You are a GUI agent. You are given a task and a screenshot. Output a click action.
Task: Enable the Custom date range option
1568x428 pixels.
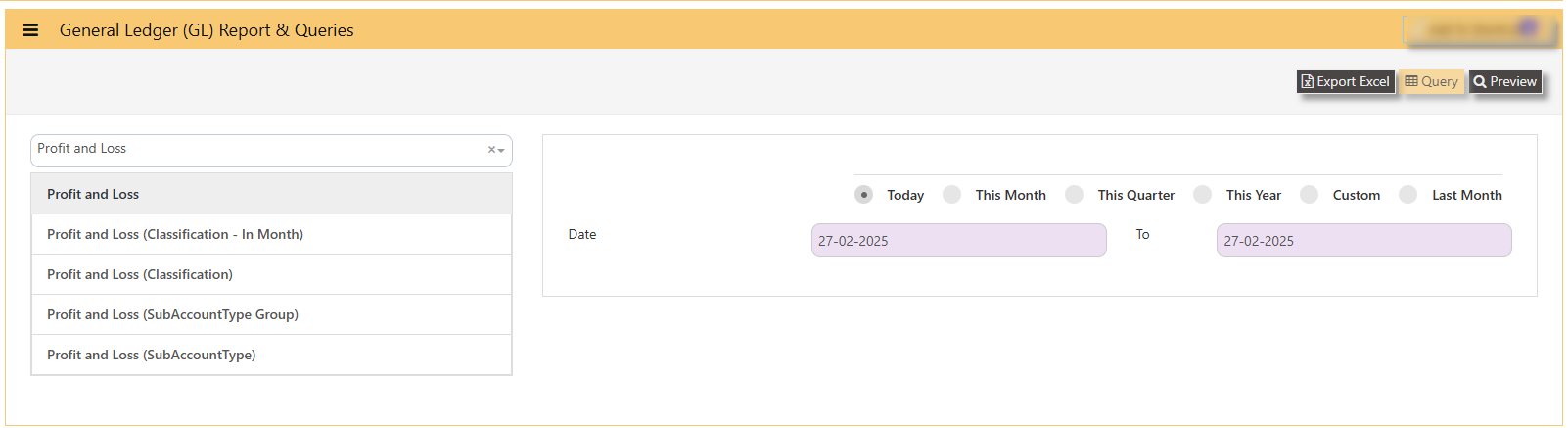click(1309, 195)
